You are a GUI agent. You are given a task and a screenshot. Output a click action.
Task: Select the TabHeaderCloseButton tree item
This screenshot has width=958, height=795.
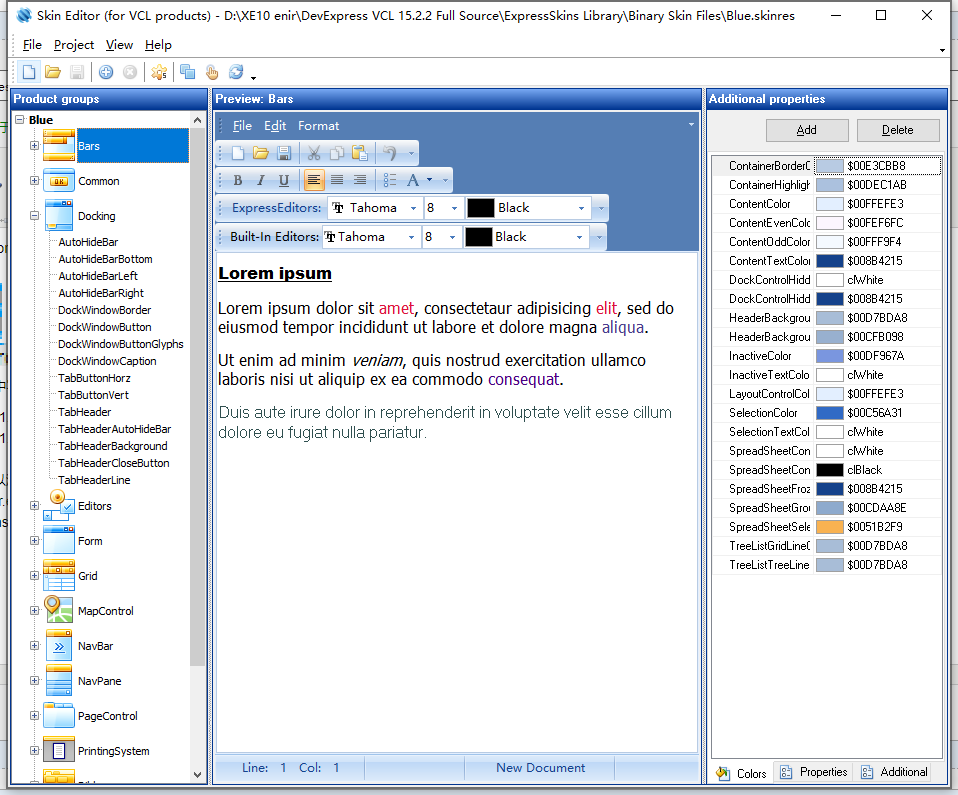pos(114,463)
